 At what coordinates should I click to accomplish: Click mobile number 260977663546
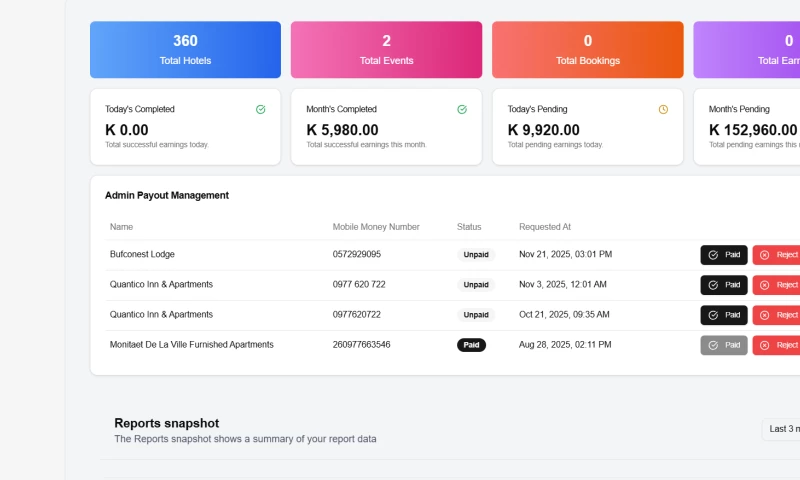coord(361,344)
